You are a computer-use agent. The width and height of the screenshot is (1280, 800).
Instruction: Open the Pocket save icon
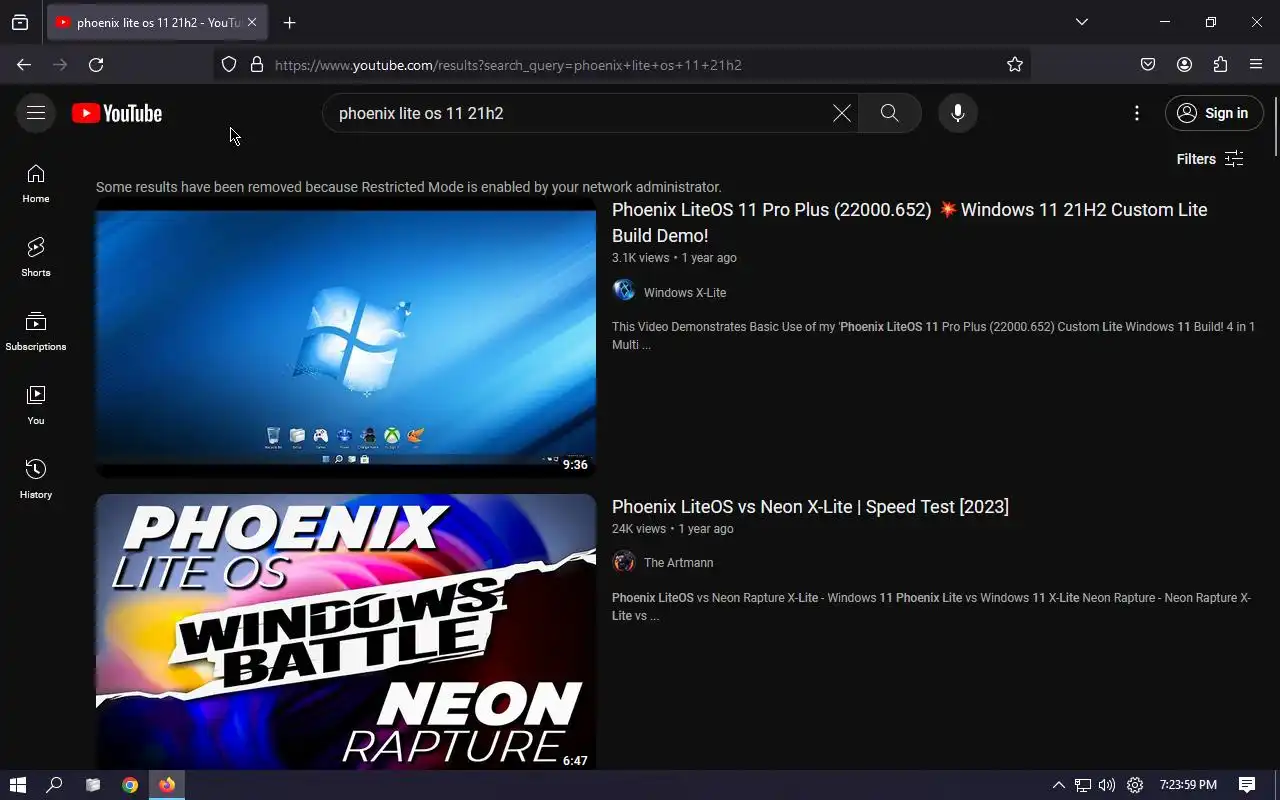click(1148, 64)
